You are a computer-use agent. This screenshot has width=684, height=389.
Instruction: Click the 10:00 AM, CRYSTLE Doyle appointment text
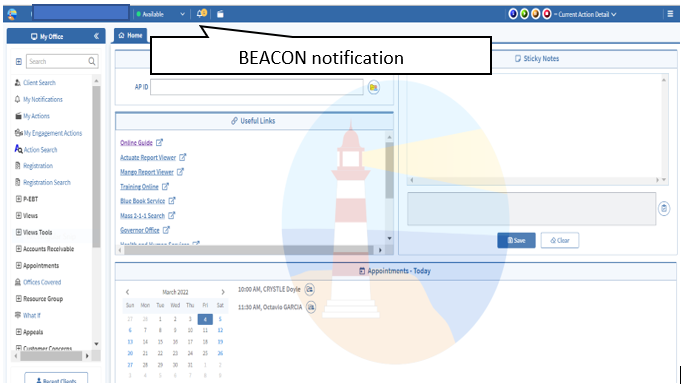click(269, 289)
